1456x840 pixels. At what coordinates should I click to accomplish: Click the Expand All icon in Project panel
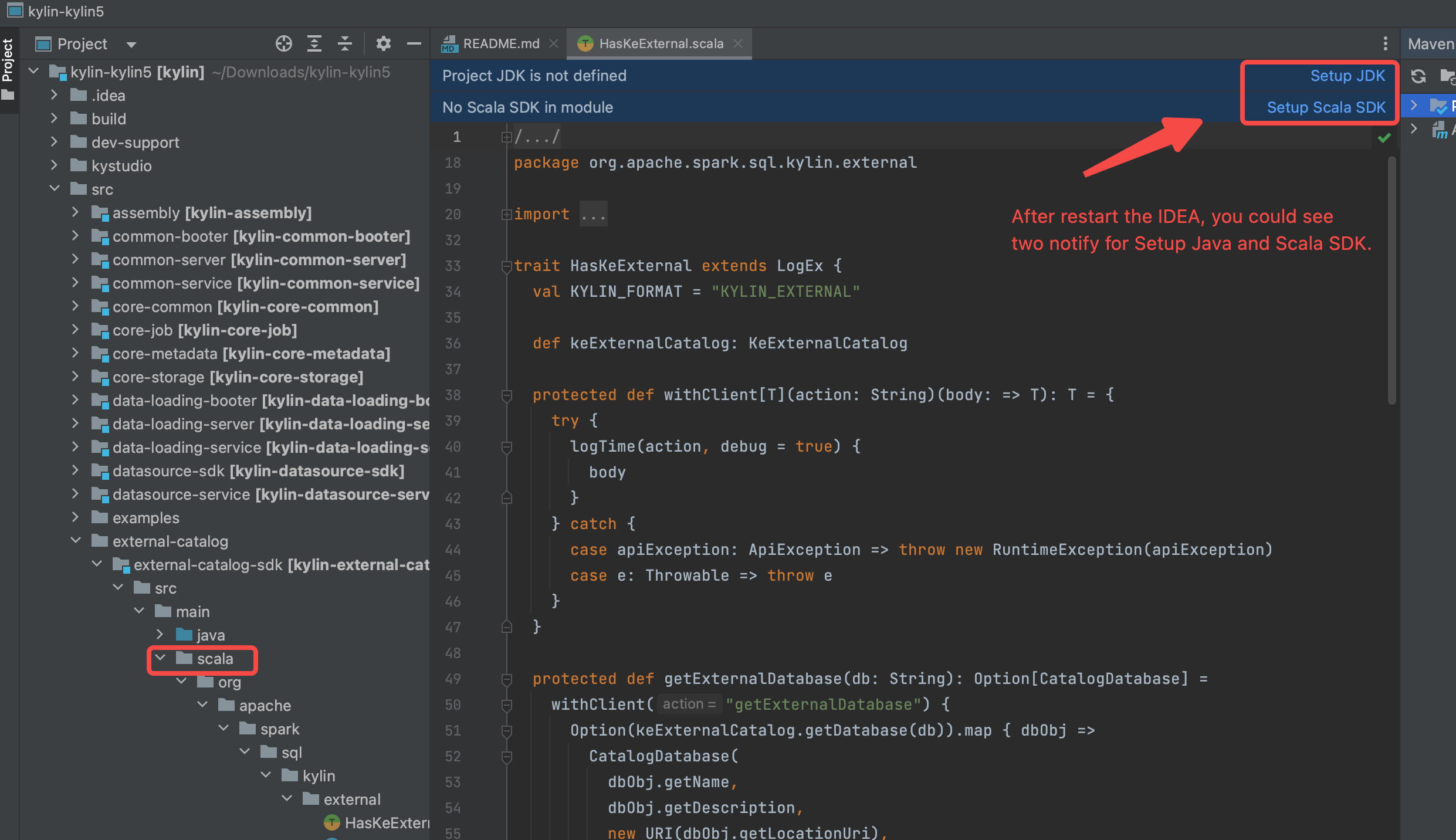tap(314, 43)
